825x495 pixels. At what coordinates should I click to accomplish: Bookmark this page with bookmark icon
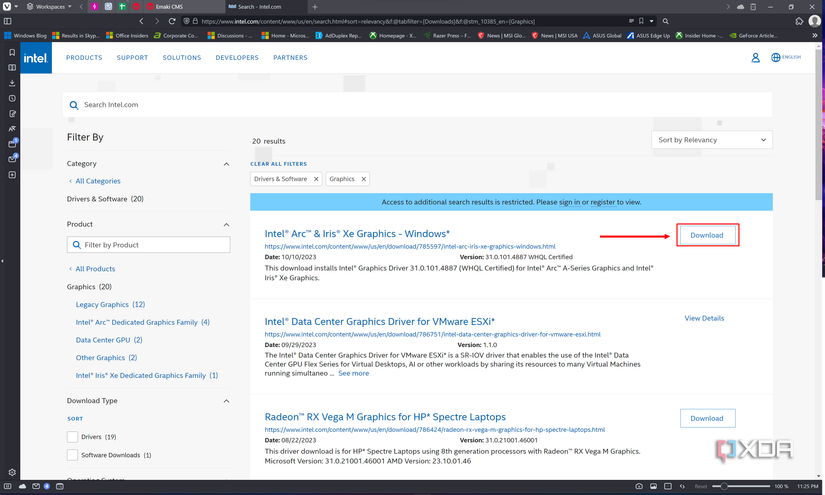(x=641, y=21)
